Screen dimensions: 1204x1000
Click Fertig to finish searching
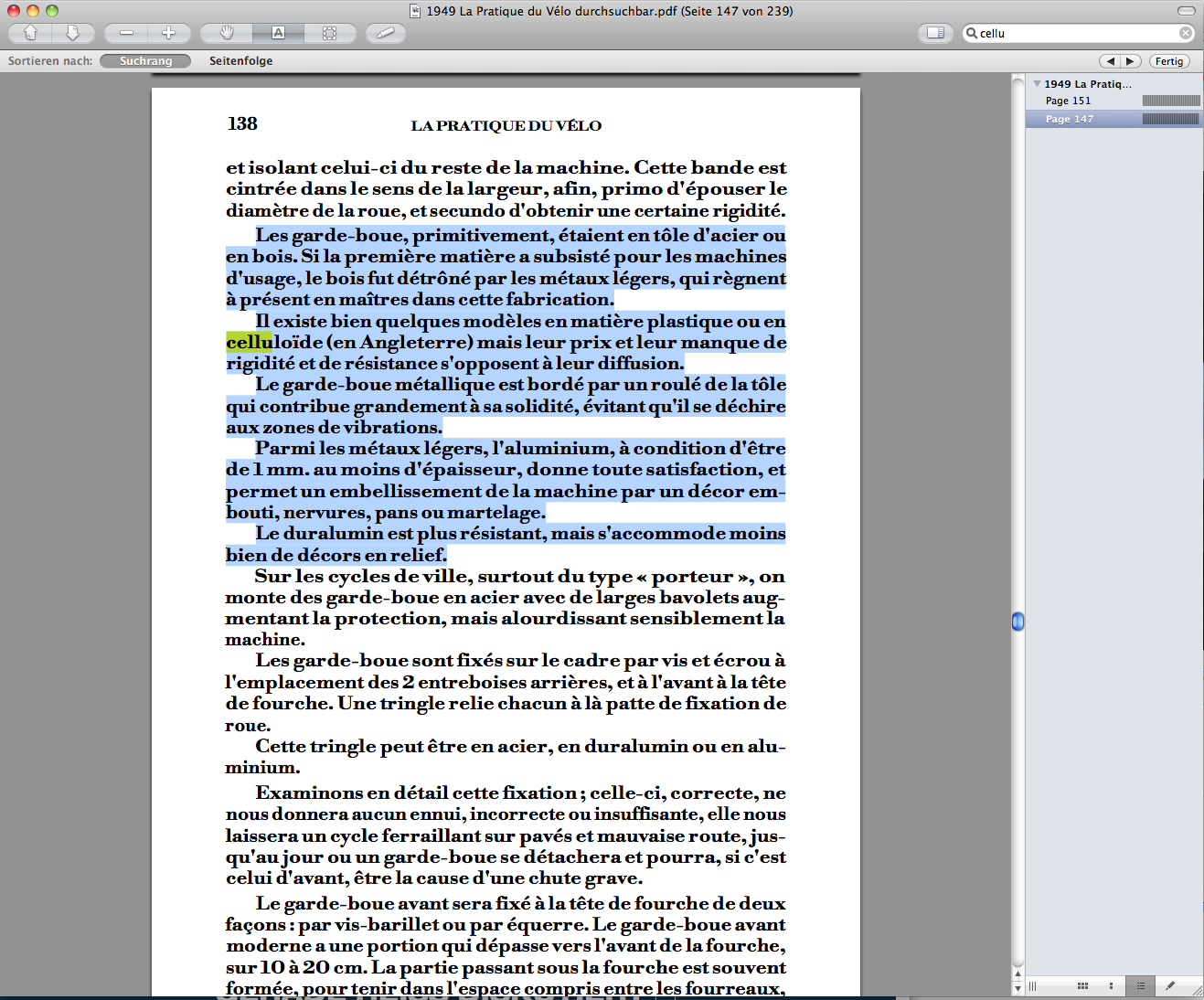coord(1169,61)
